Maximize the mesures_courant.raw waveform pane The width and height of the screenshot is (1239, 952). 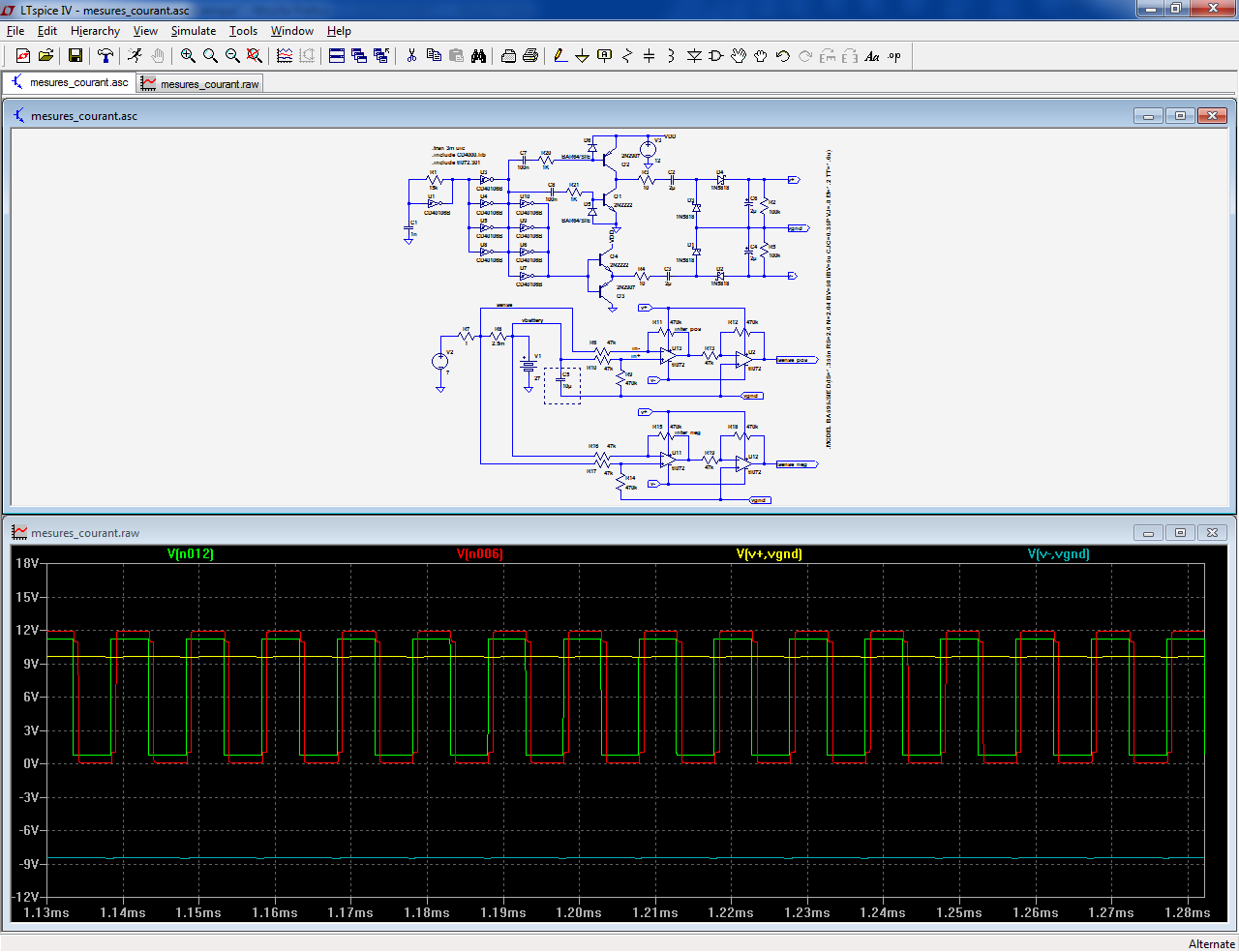point(1180,533)
